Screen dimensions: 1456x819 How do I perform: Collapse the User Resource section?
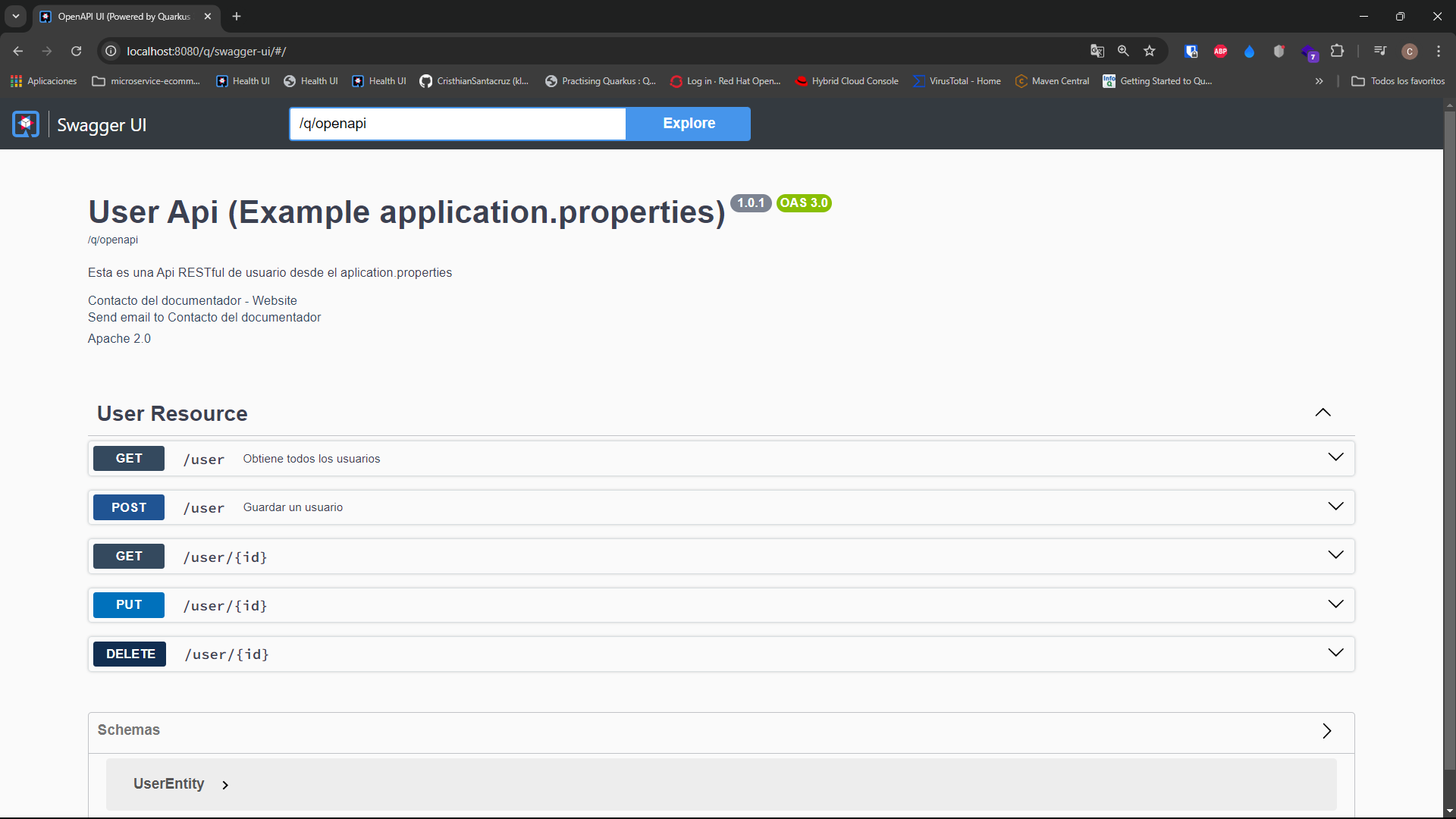[x=1323, y=413]
